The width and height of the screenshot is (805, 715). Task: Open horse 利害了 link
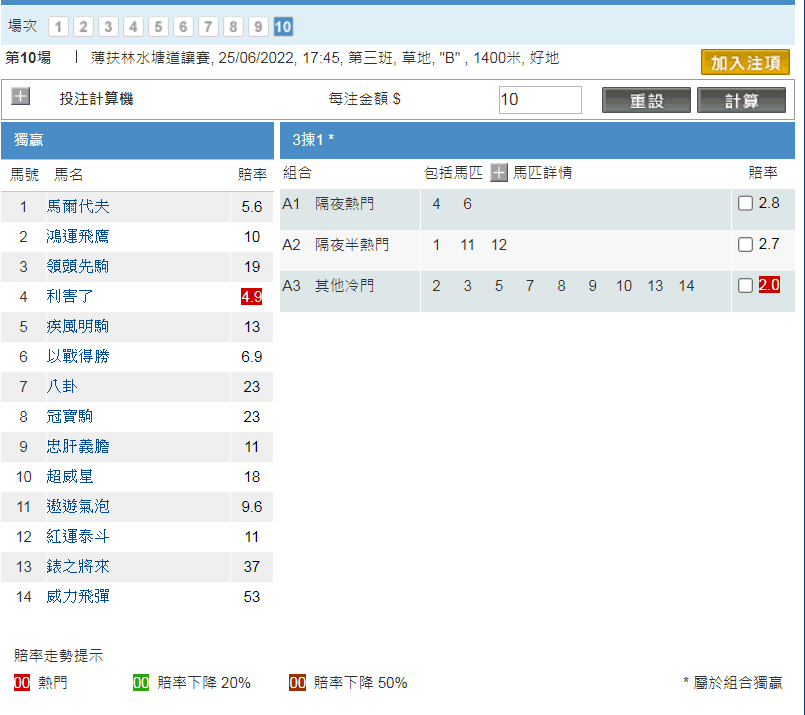coord(70,297)
